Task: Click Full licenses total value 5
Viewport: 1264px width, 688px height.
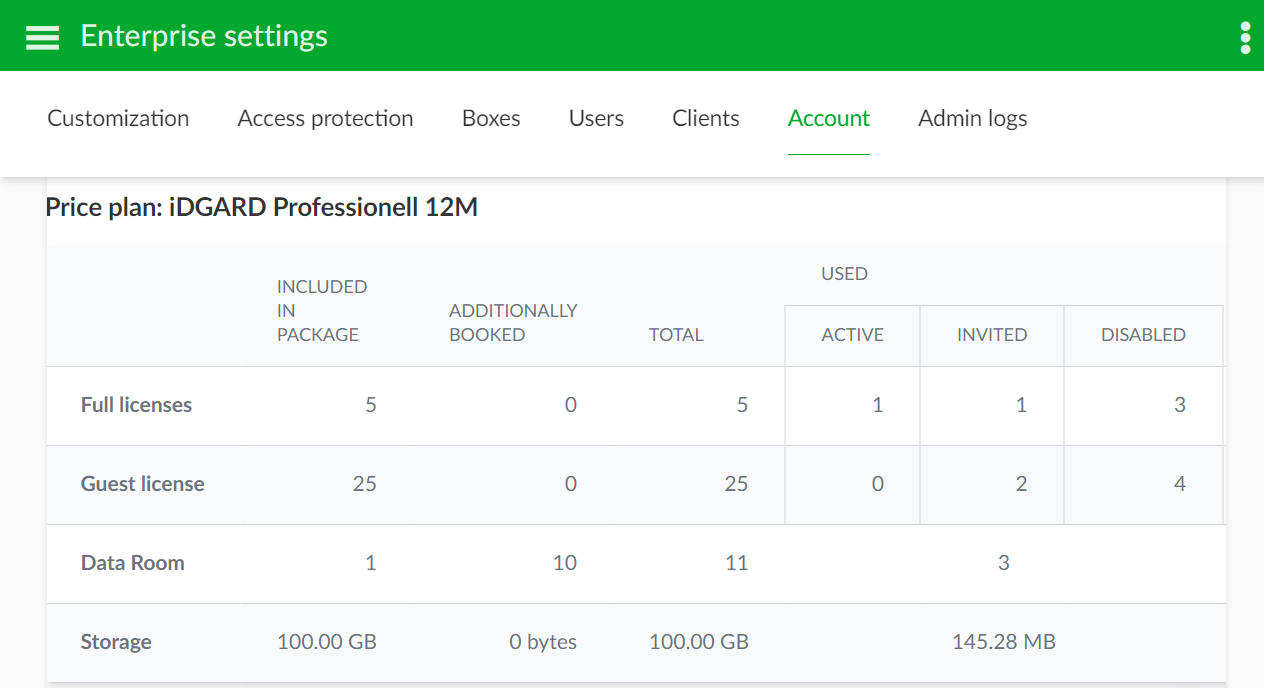Action: click(742, 405)
